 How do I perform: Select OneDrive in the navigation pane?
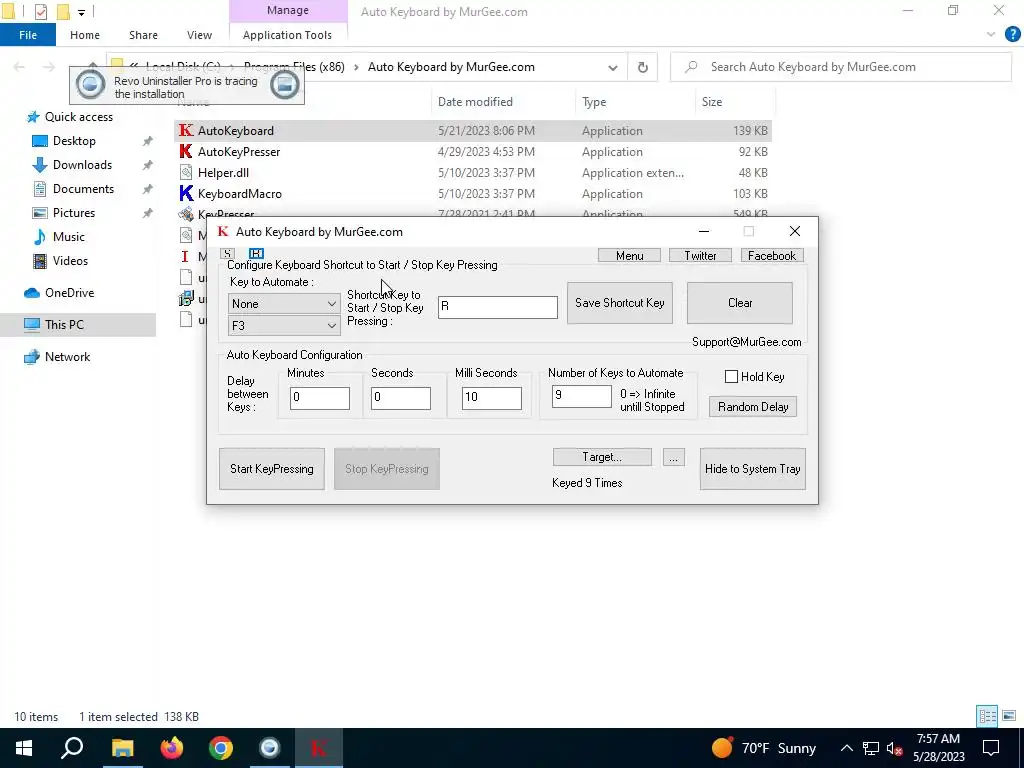tap(69, 293)
